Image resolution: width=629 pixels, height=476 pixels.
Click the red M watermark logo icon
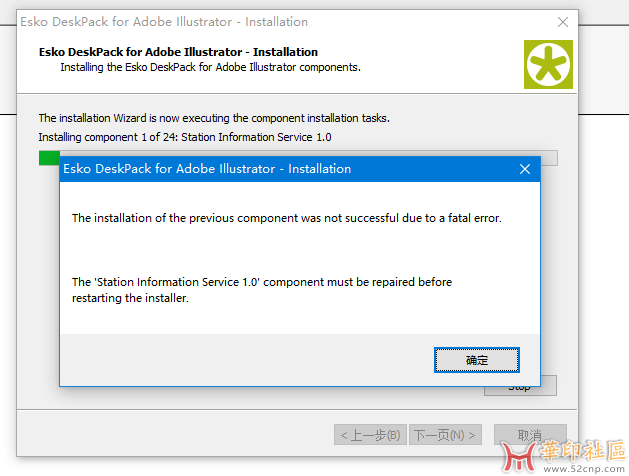pos(519,456)
